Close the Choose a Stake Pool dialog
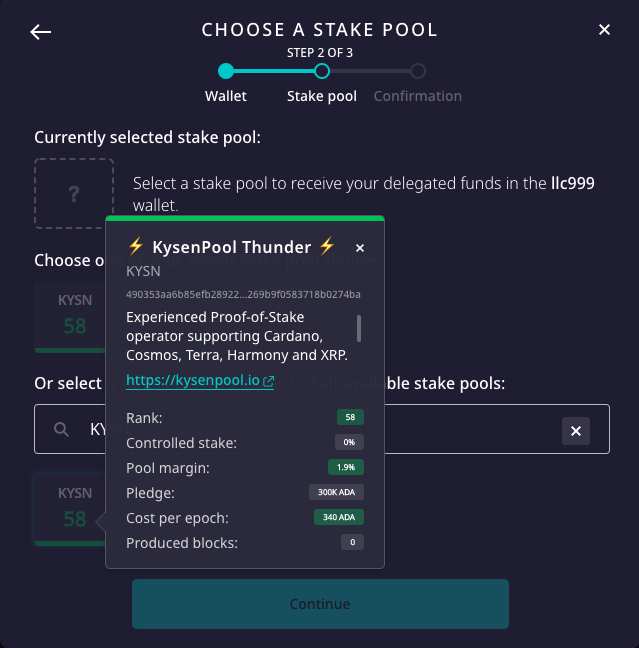639x648 pixels. point(604,30)
